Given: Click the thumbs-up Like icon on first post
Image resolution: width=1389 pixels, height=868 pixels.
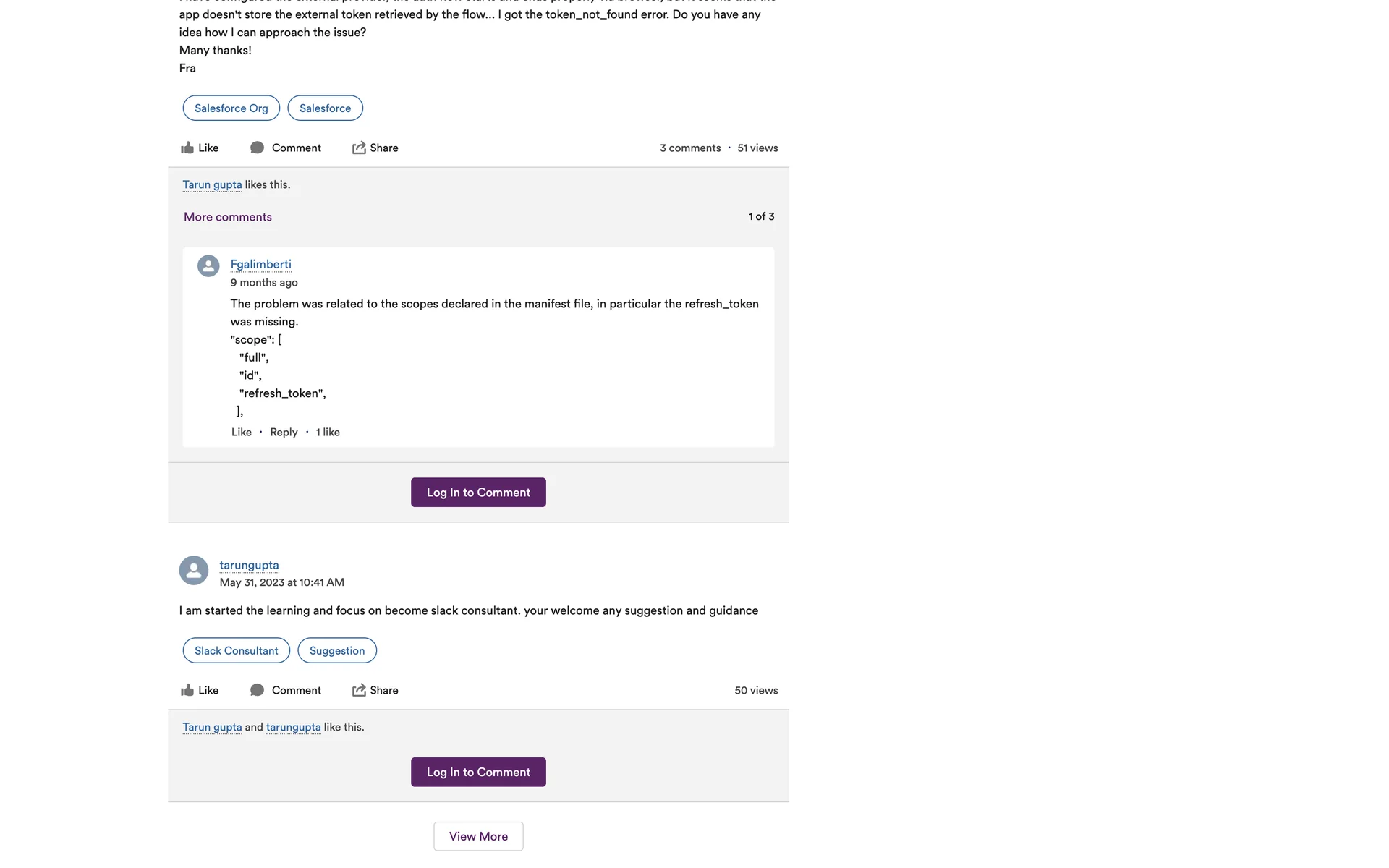Looking at the screenshot, I should point(187,148).
